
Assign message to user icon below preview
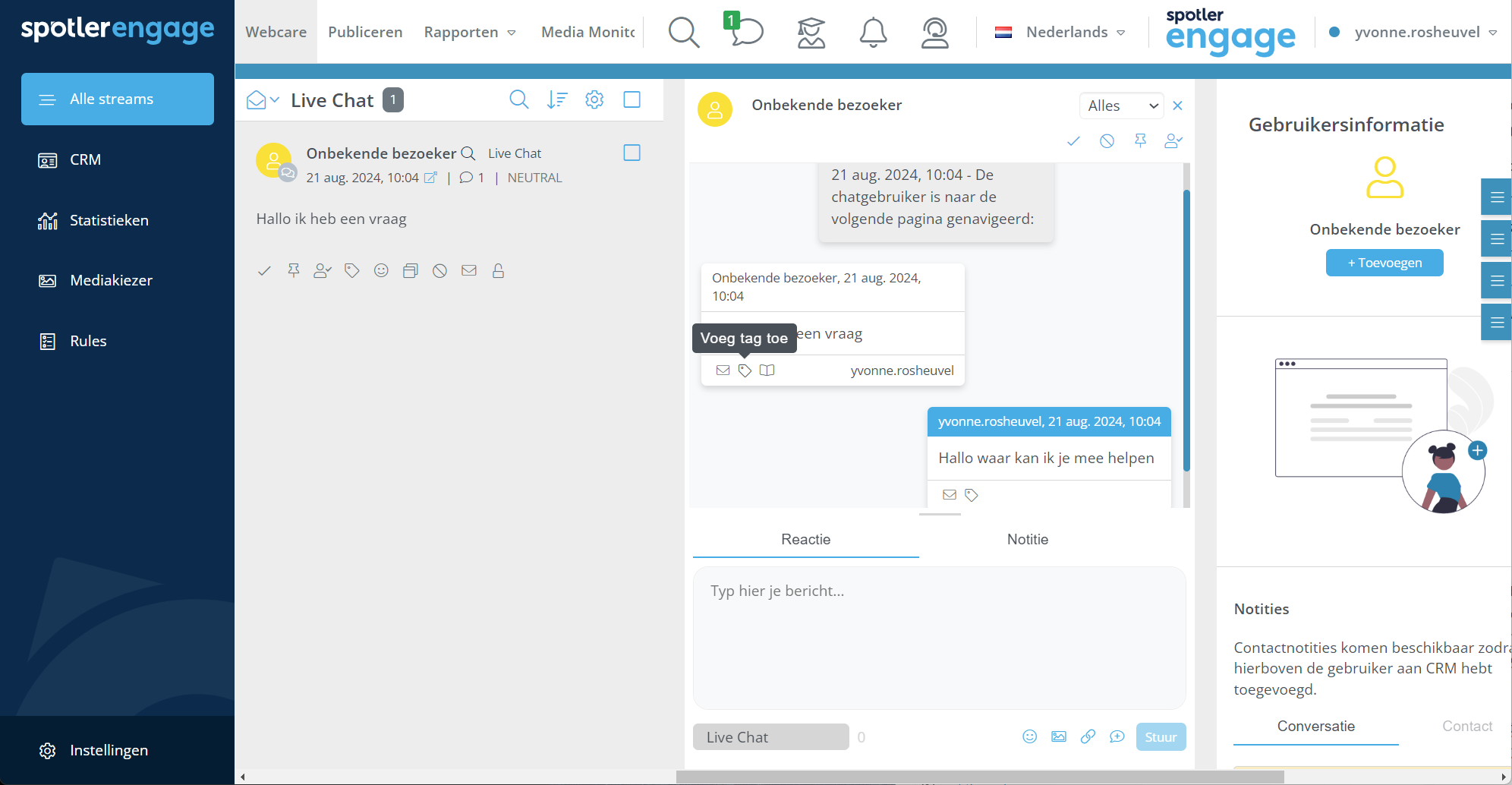[323, 270]
